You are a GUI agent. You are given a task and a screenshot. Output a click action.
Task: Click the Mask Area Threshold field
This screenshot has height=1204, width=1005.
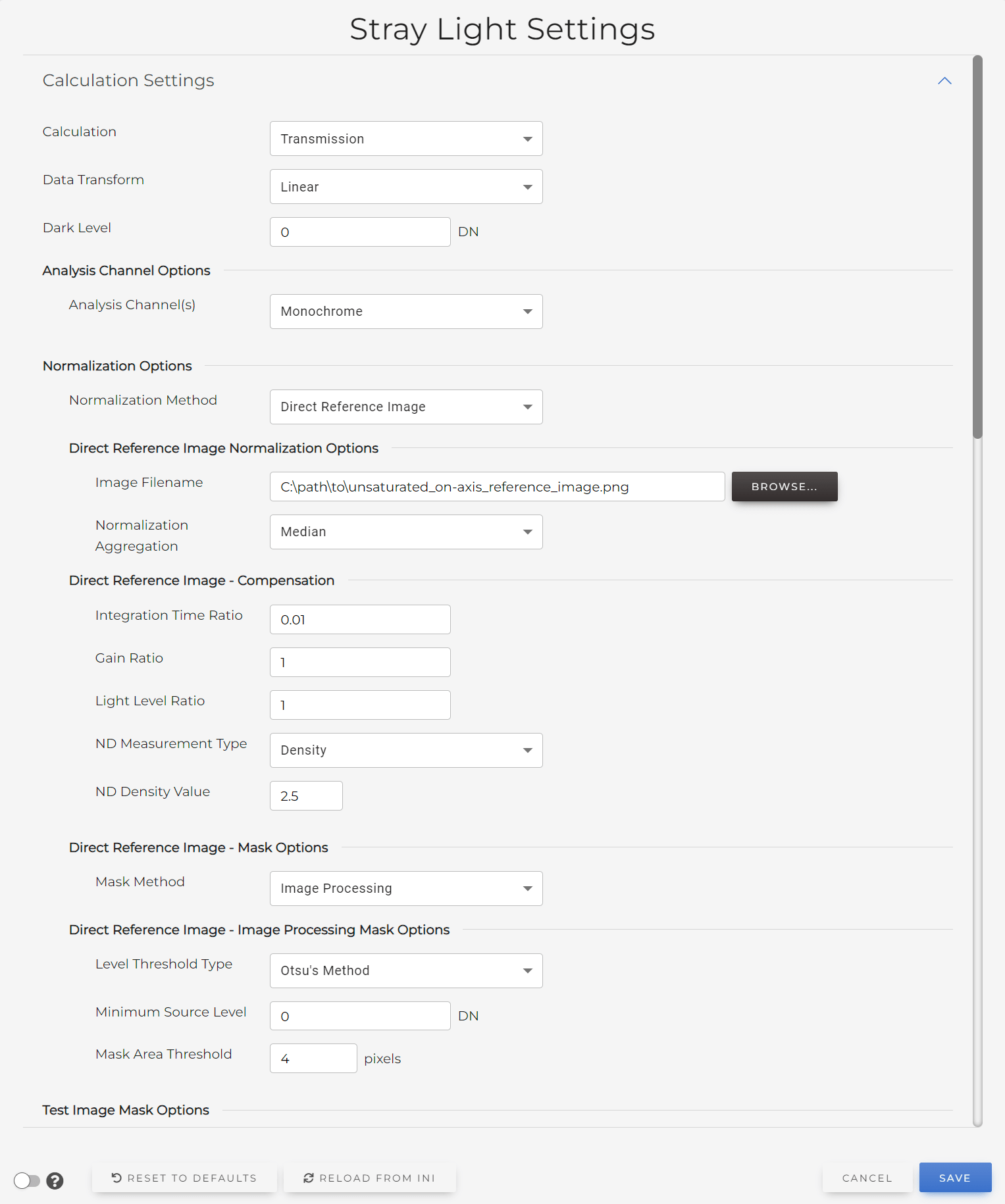[313, 1058]
